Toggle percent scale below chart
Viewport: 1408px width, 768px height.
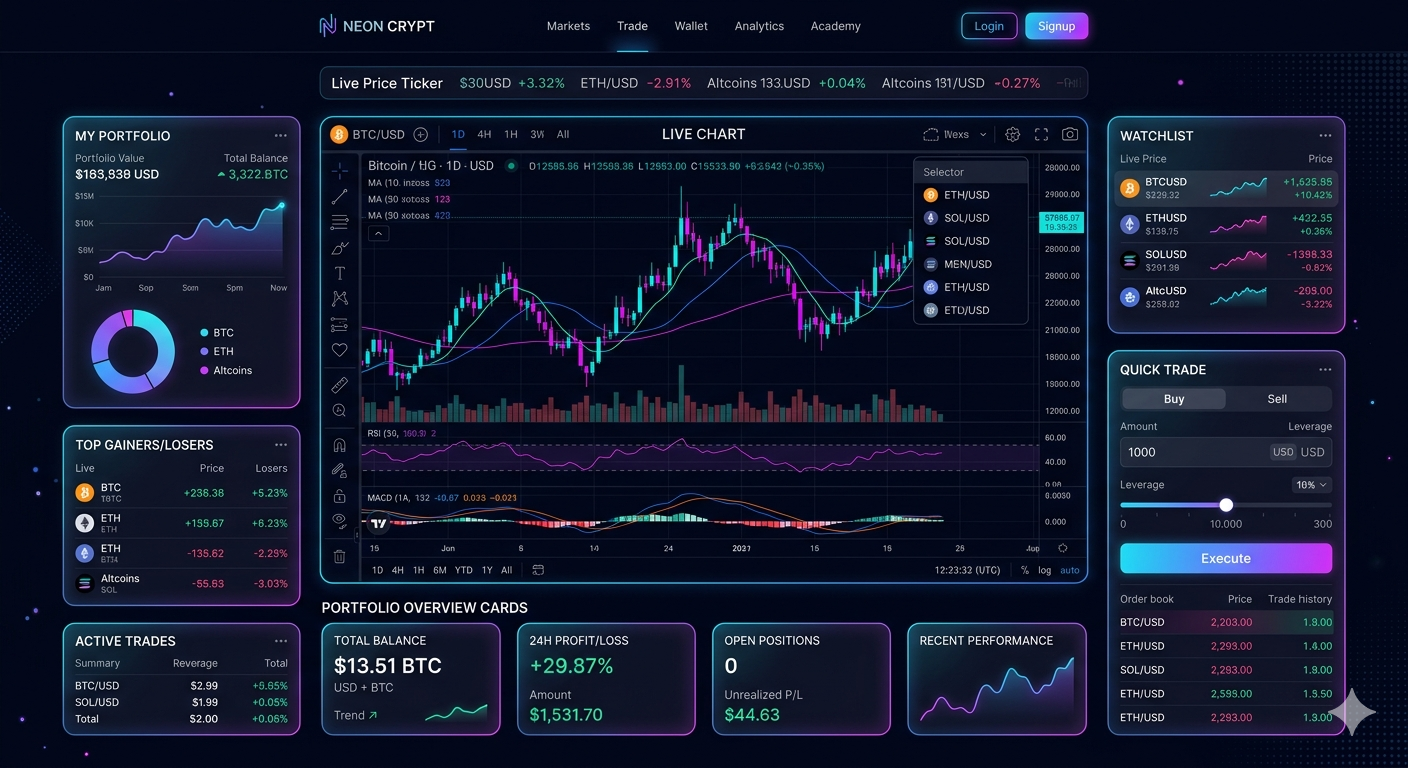point(1025,570)
